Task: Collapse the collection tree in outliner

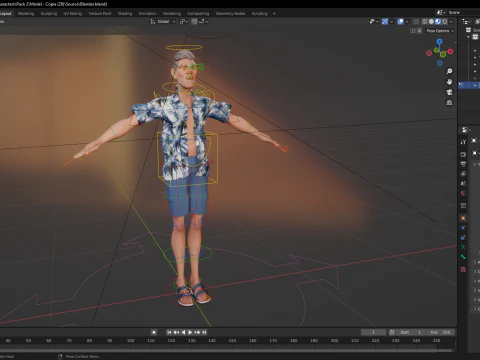Action: tap(469, 37)
